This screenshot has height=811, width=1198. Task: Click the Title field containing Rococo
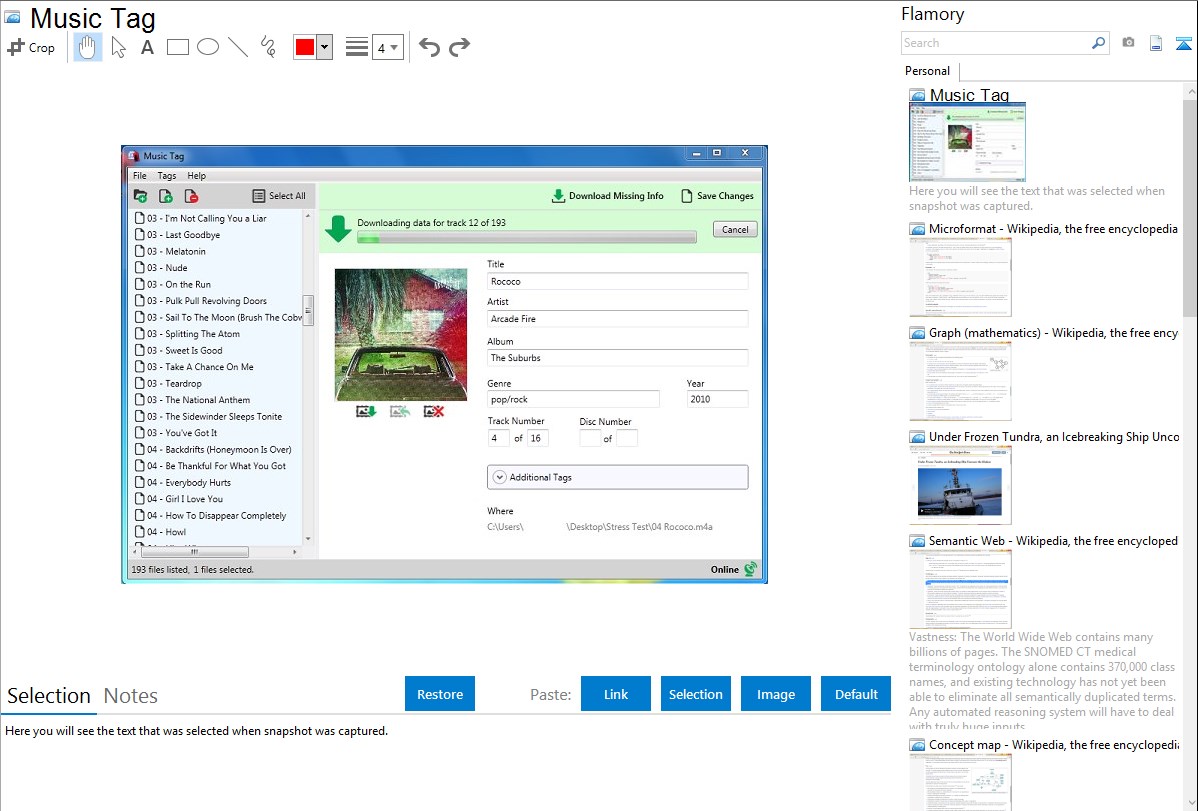pyautogui.click(x=617, y=281)
